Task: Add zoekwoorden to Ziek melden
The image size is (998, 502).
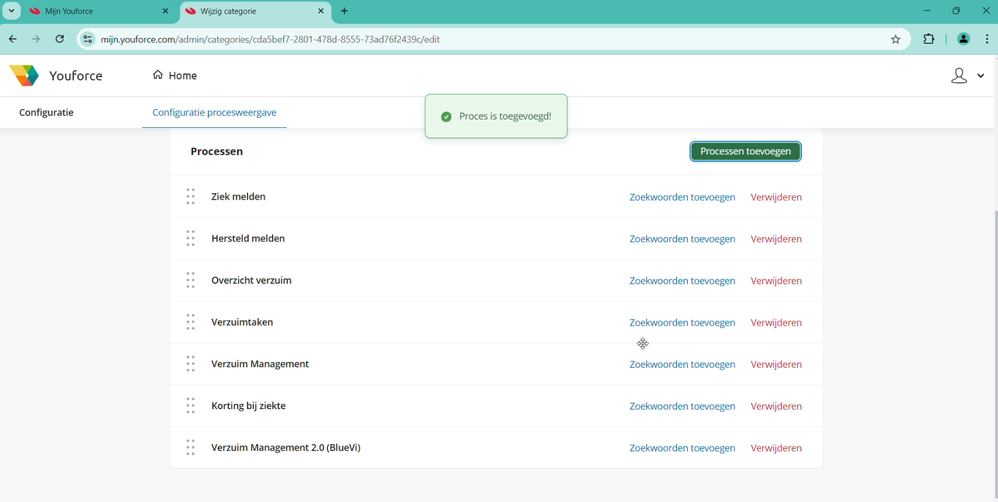Action: pos(682,197)
